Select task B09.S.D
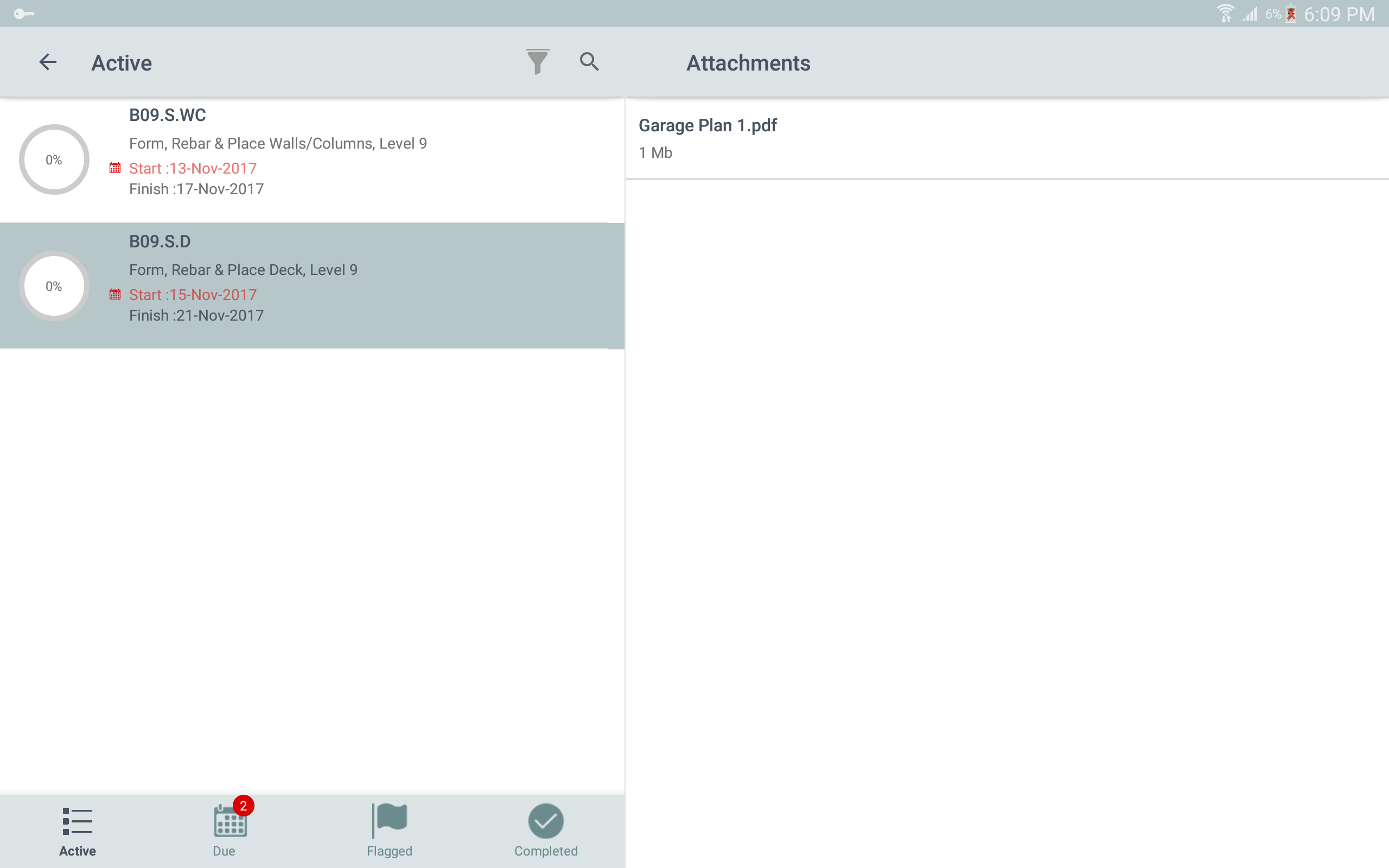Viewport: 1389px width, 868px height. (312, 286)
